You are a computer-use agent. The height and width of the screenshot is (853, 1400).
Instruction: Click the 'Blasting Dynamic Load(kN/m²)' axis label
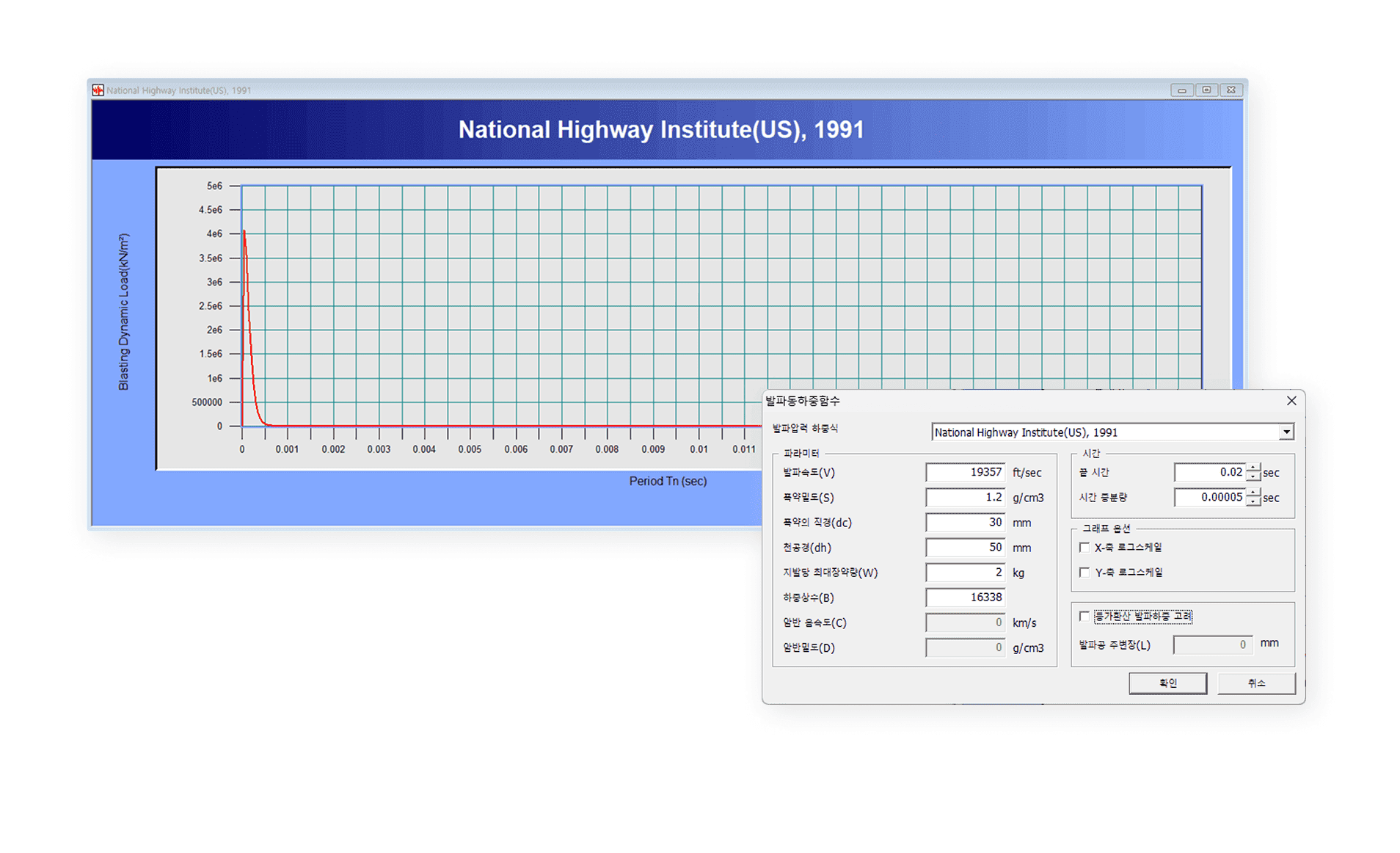point(124,312)
